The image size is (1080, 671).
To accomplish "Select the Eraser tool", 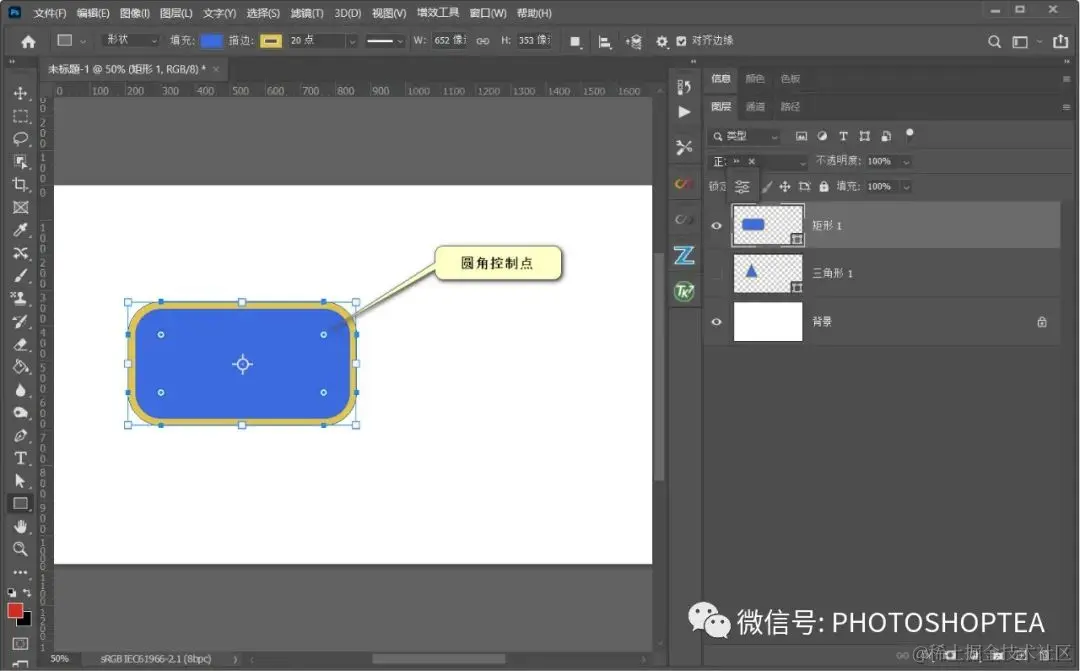I will 21,344.
